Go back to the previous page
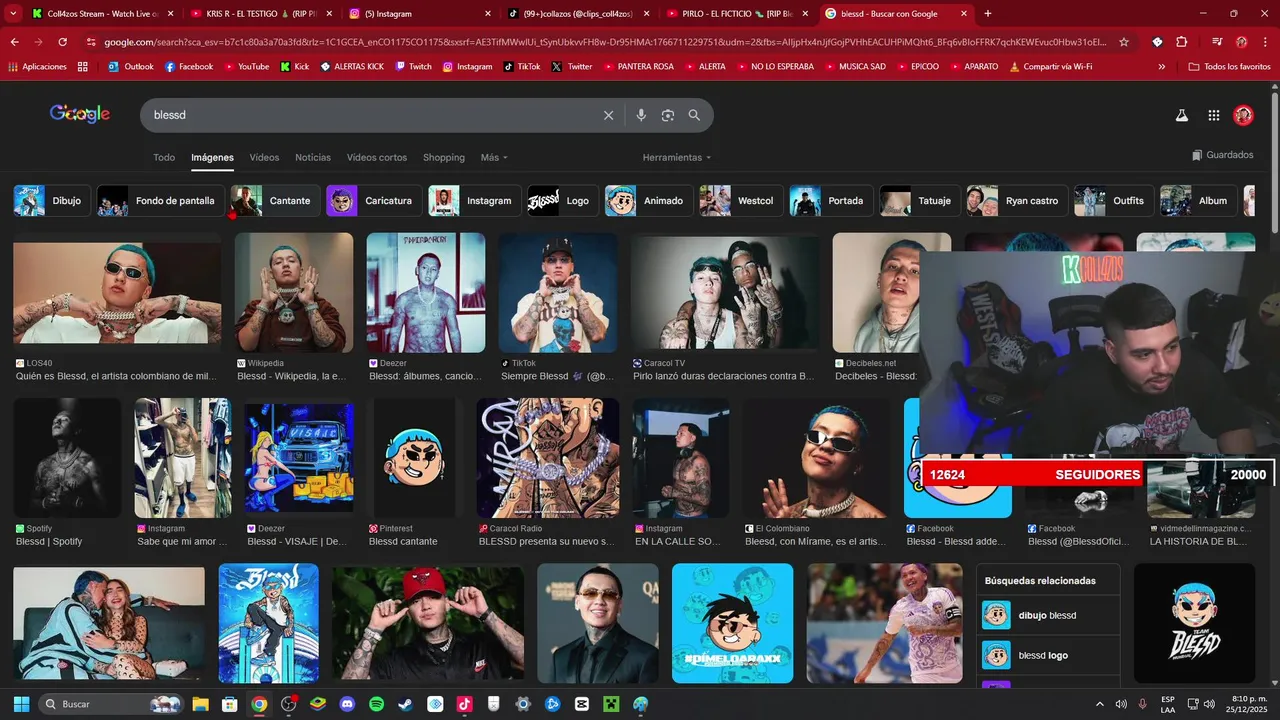The width and height of the screenshot is (1280, 720). point(15,42)
